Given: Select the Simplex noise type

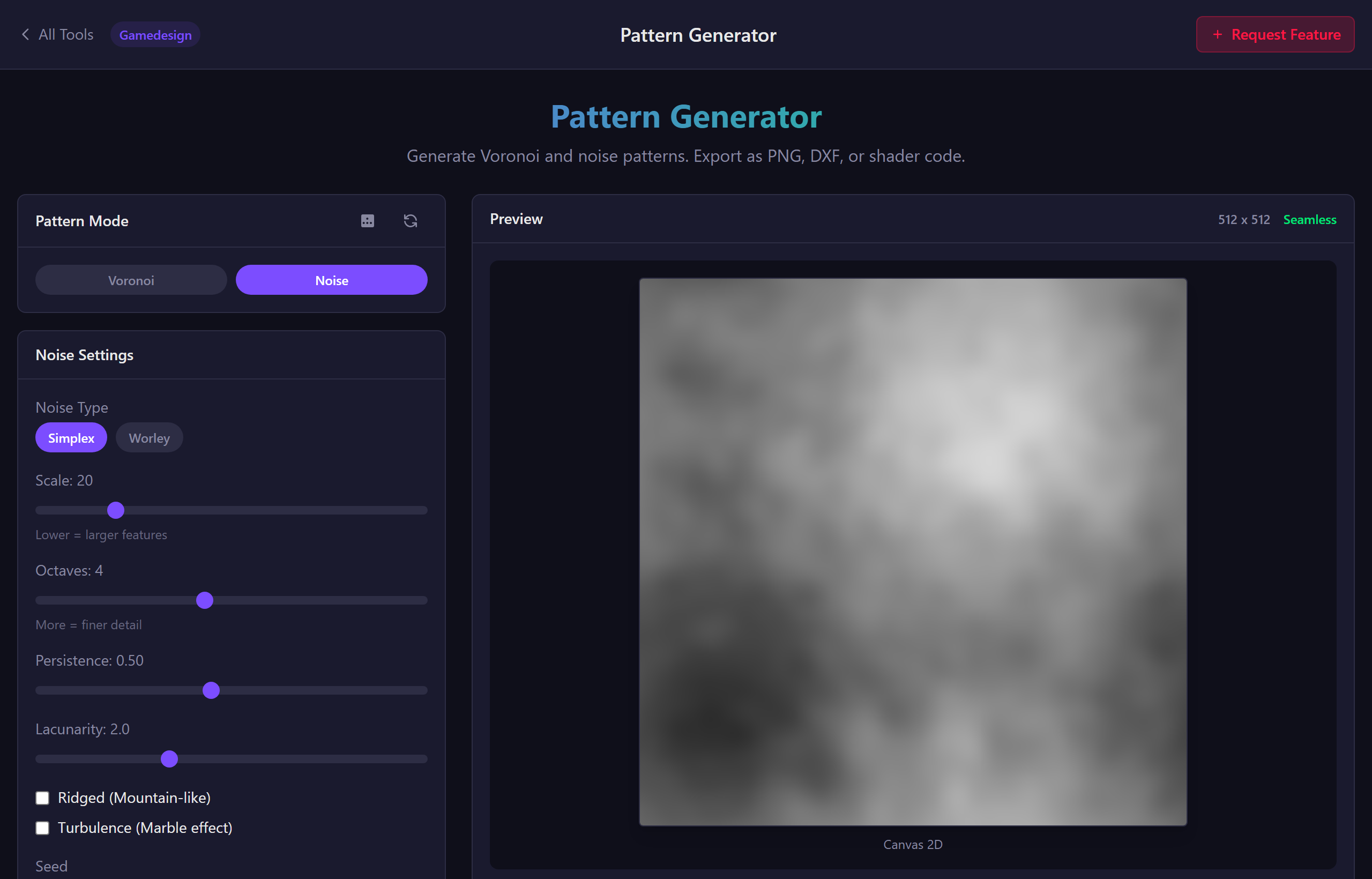Looking at the screenshot, I should [71, 437].
